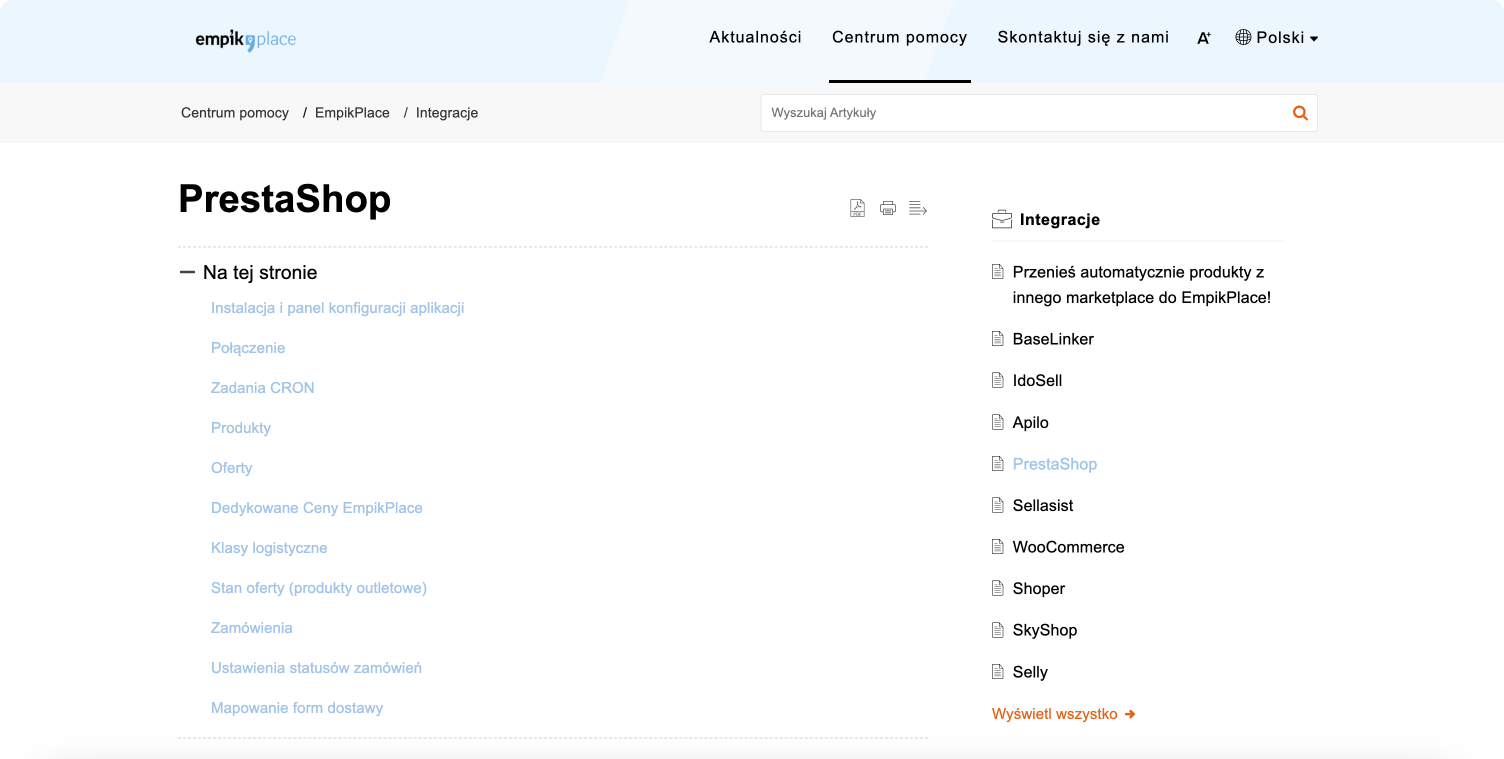Go to EmpikPlace breadcrumb
The image size is (1504, 759).
tap(352, 113)
